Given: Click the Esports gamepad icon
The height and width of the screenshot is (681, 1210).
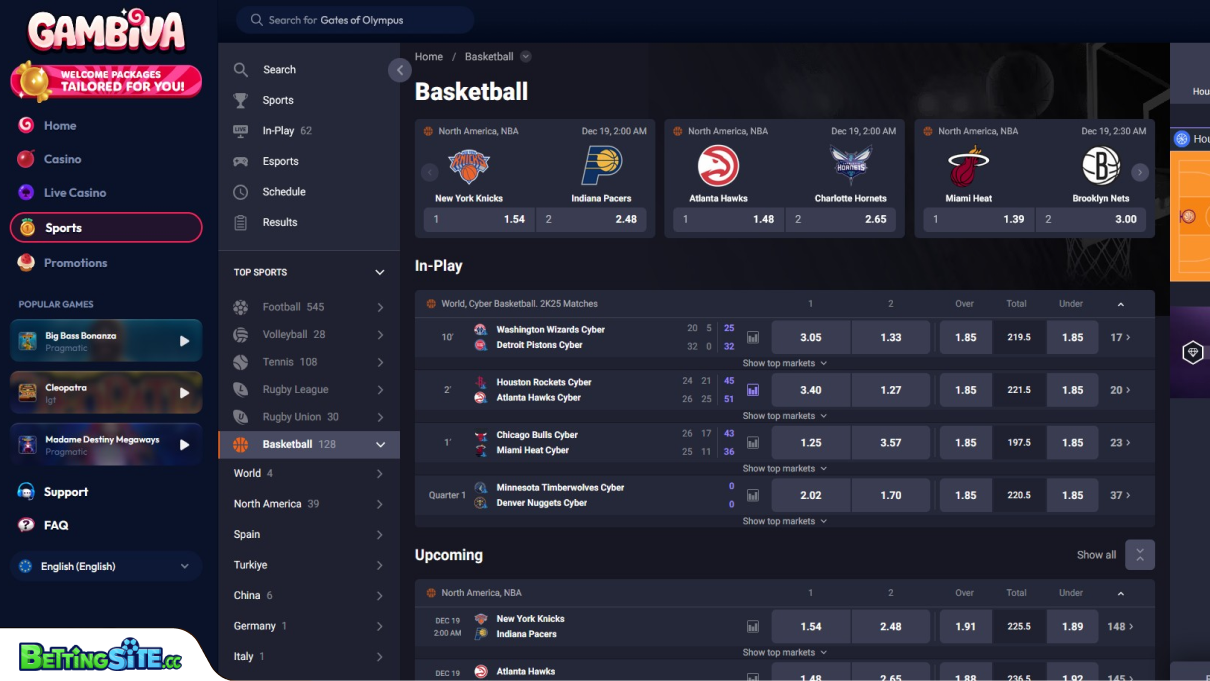Looking at the screenshot, I should (241, 161).
